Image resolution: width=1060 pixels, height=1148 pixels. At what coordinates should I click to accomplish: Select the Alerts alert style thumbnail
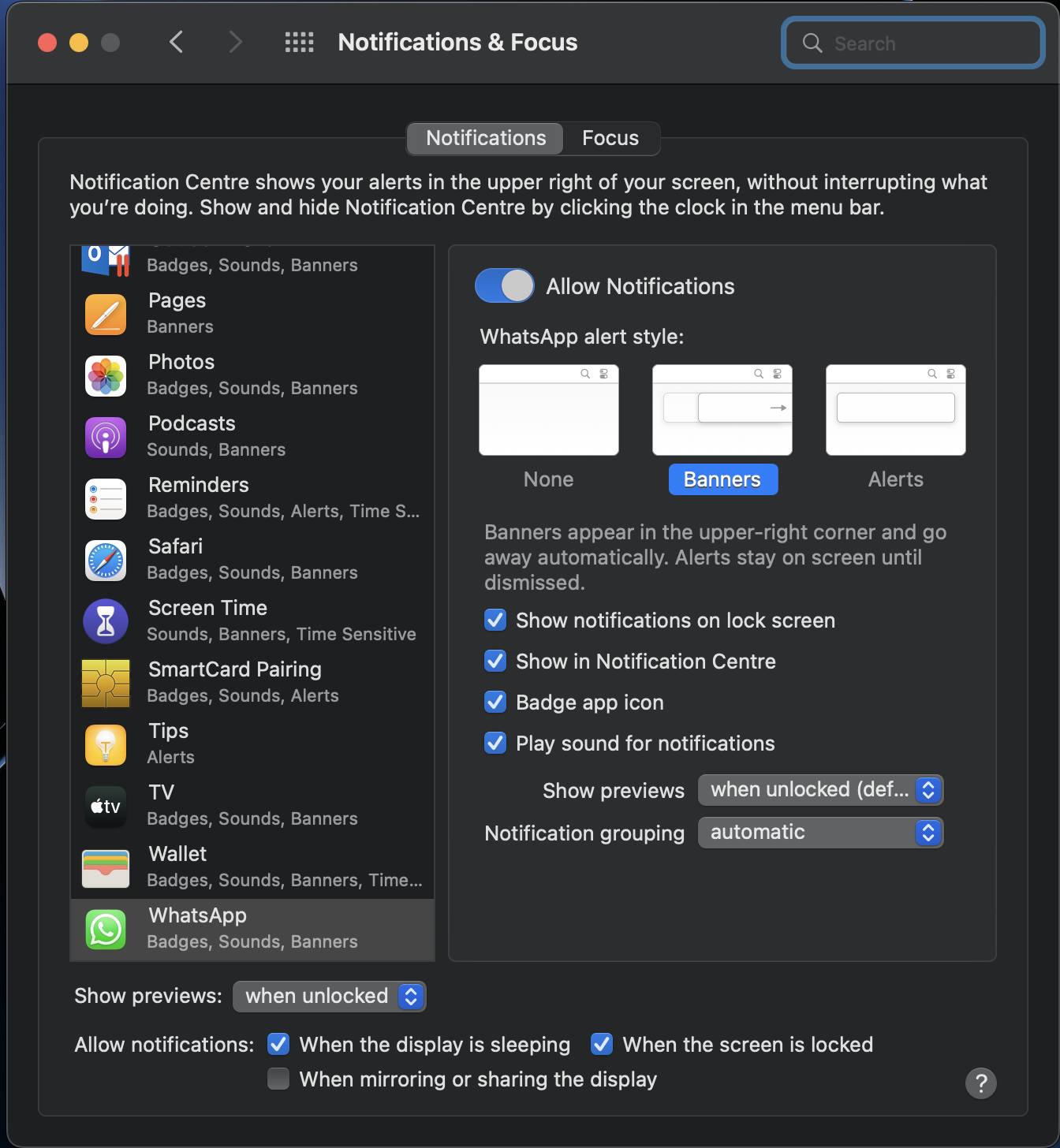(x=896, y=410)
